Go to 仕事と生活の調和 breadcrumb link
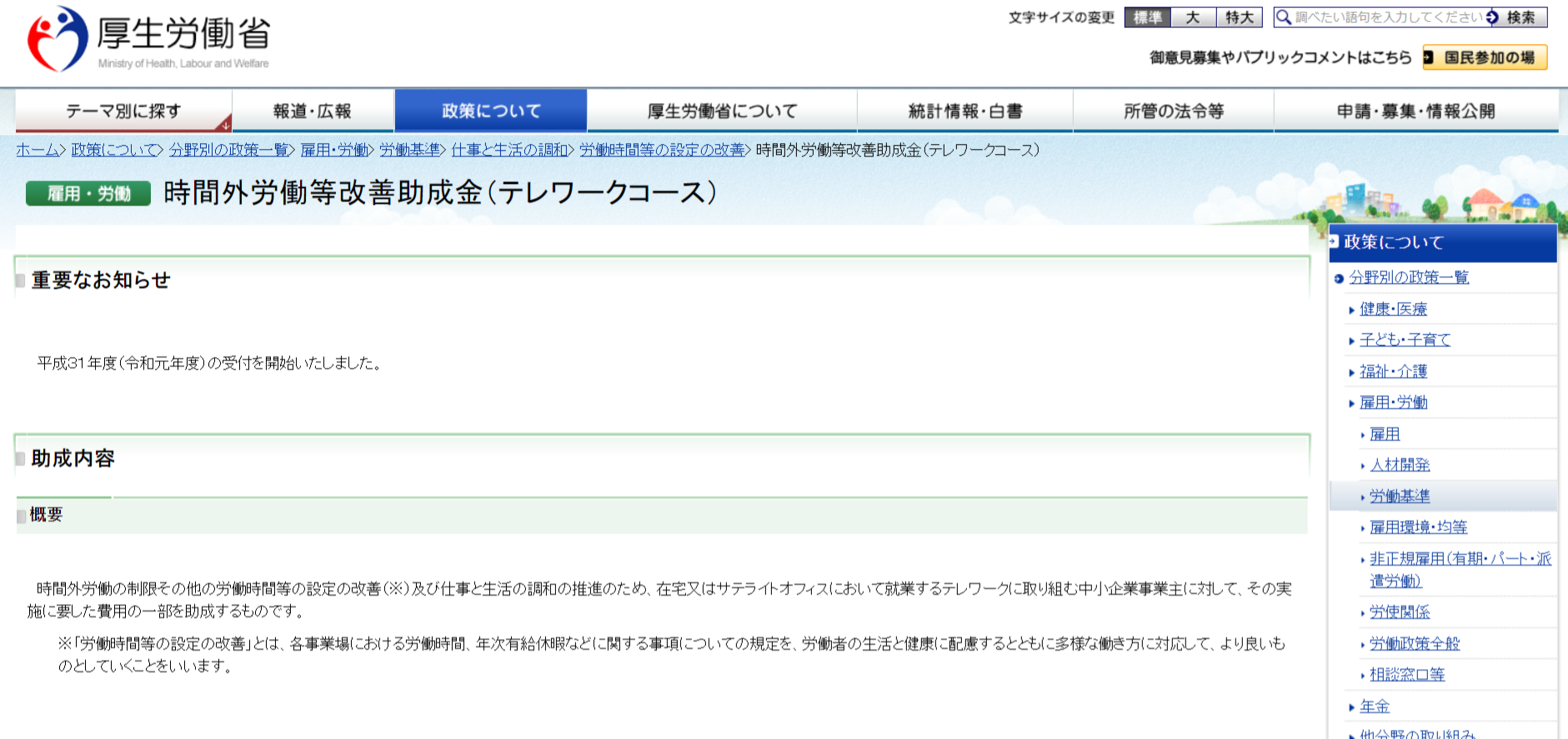Screen dimensions: 1568x739 coord(509,150)
